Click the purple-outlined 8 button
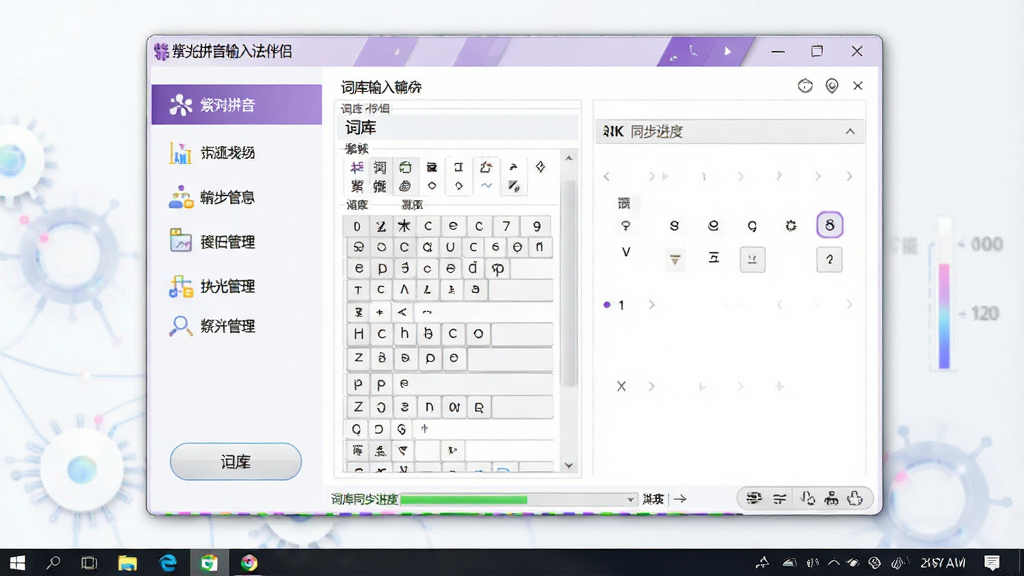 [830, 225]
